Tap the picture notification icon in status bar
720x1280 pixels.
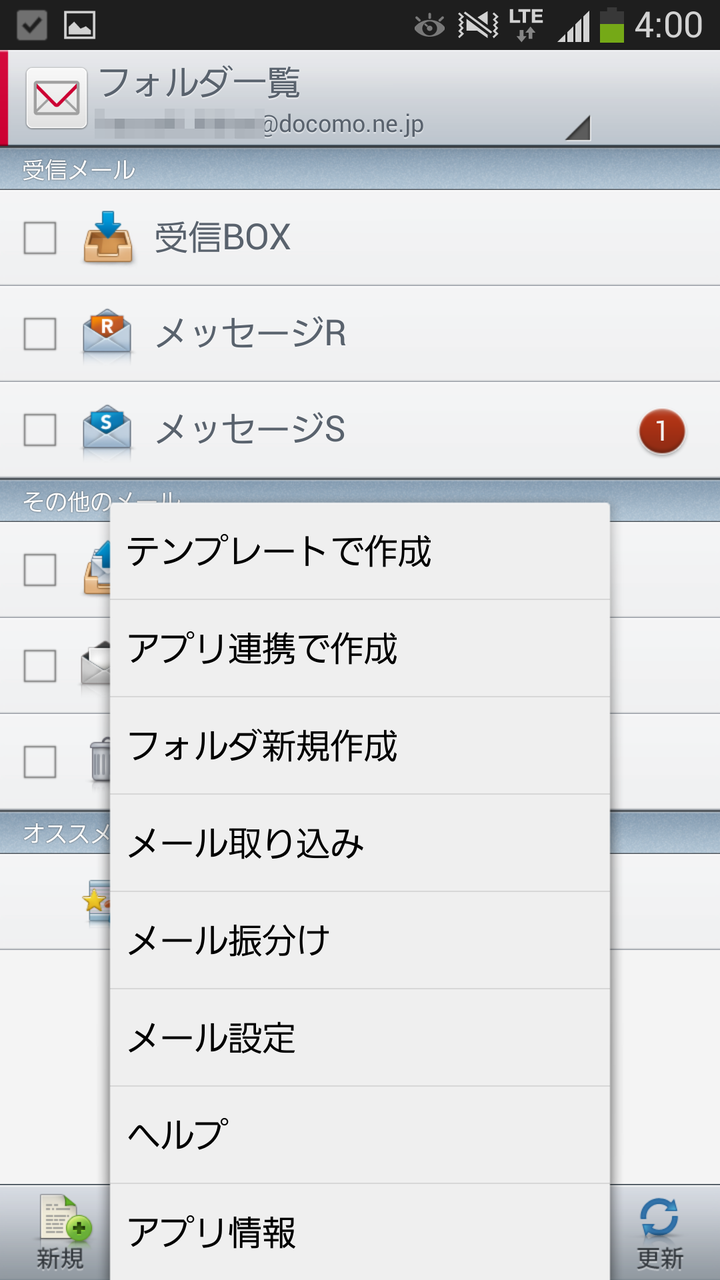point(79,25)
